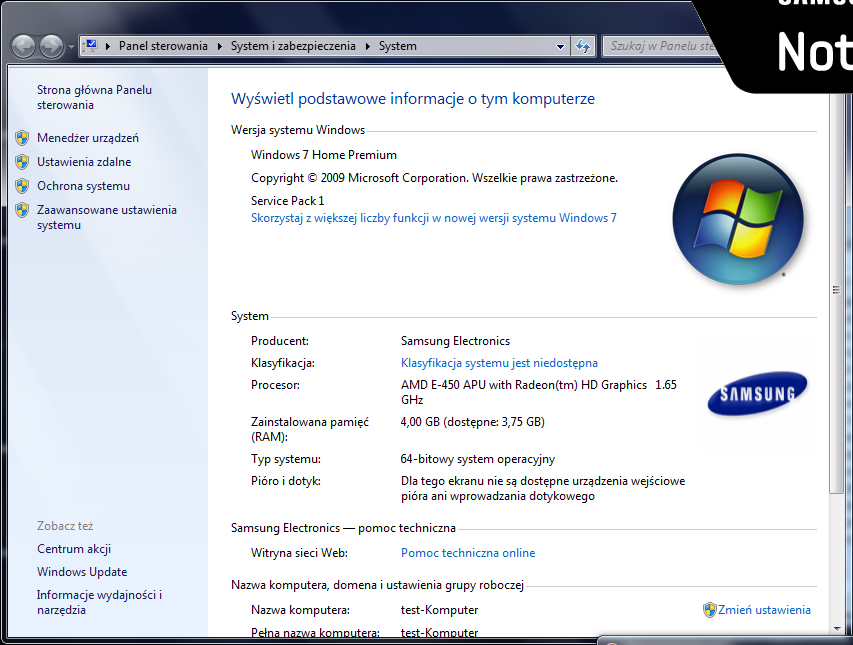Viewport: 853px width, 645px height.
Task: Click the Forward navigation arrow button
Action: 51,46
